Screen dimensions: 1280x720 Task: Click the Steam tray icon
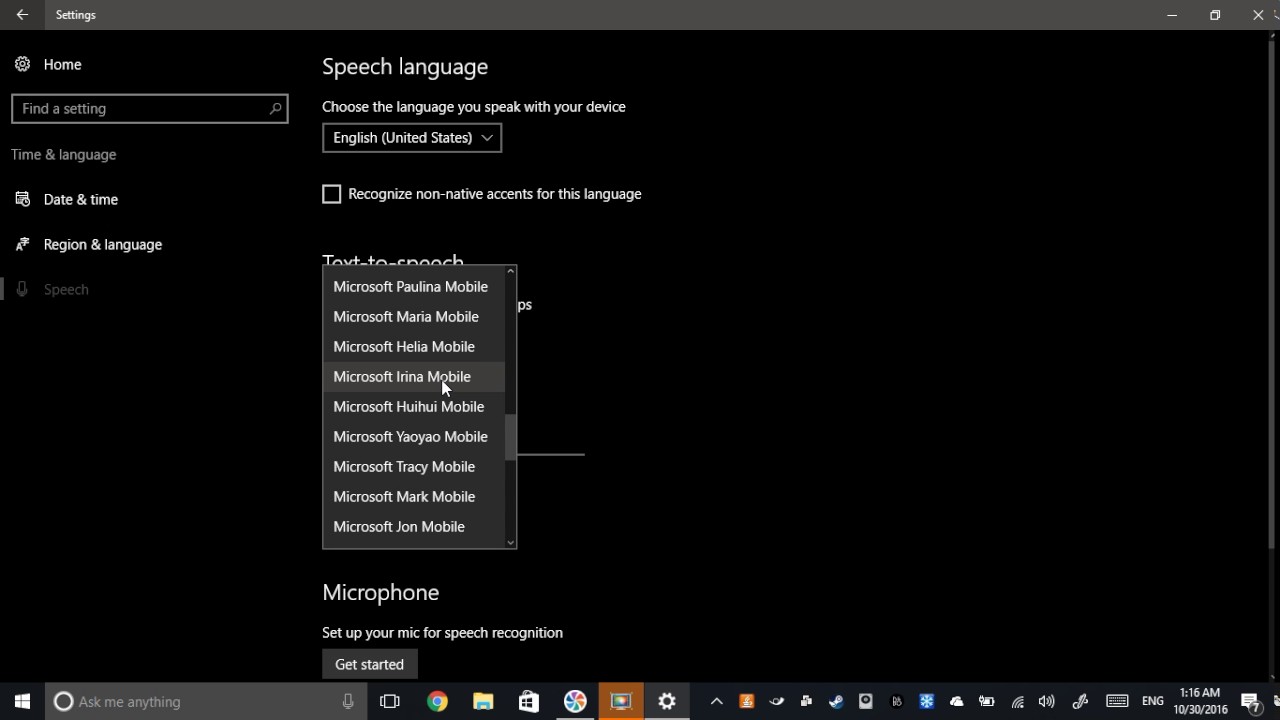[x=836, y=702]
